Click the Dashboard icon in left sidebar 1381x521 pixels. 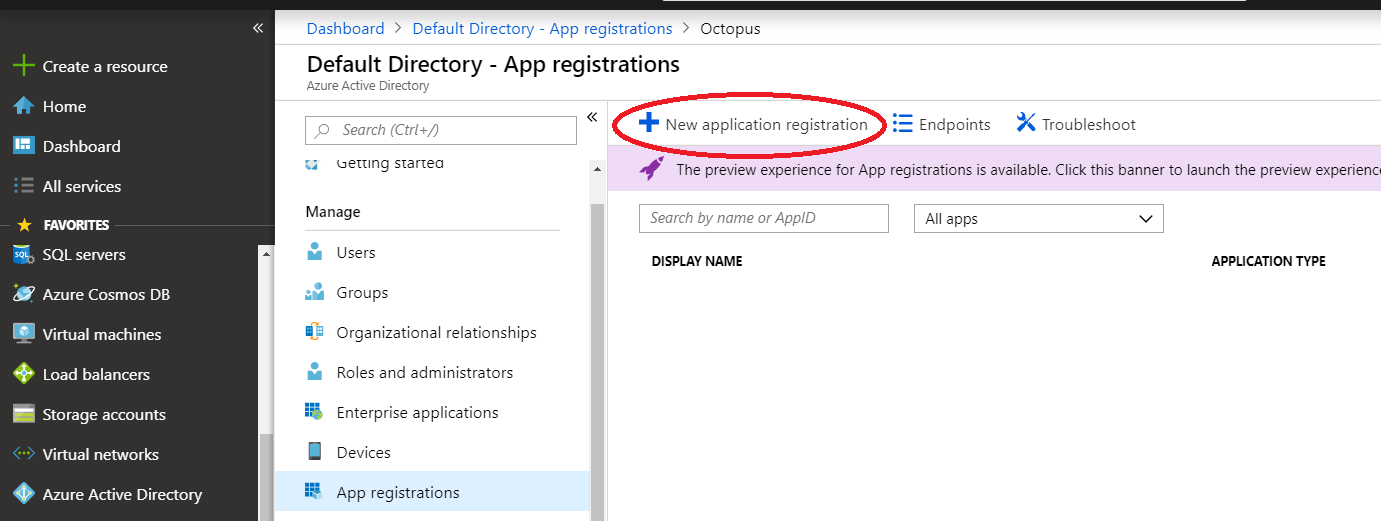[23, 146]
